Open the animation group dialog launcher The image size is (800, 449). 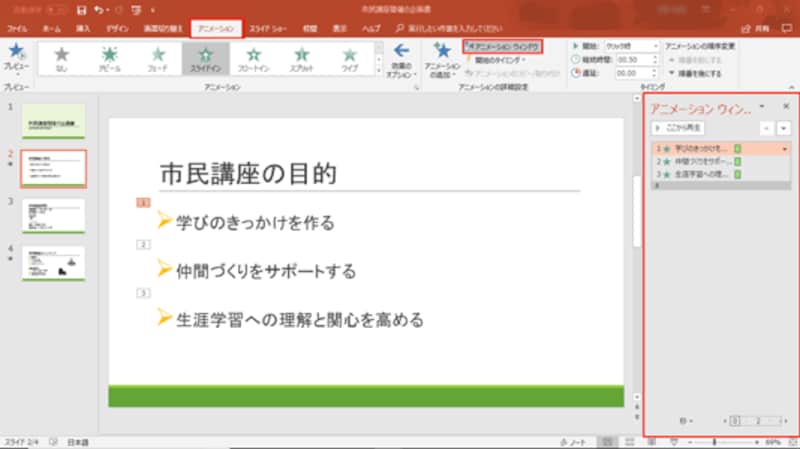(416, 88)
